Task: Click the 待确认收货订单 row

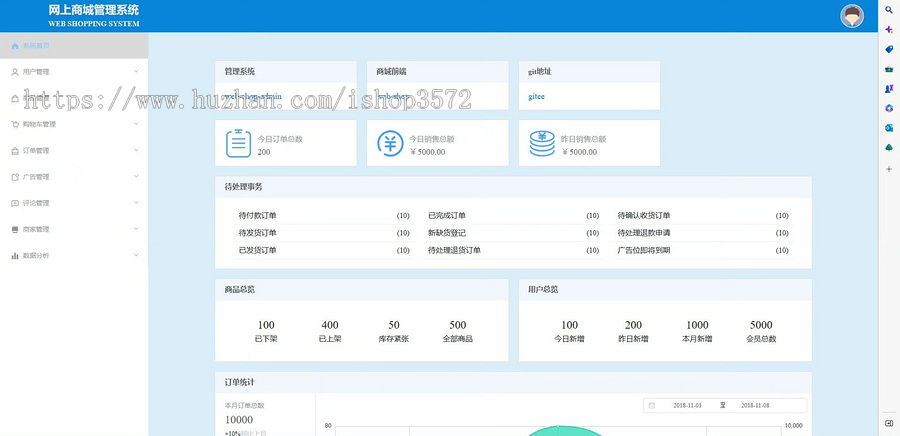Action: [703, 216]
